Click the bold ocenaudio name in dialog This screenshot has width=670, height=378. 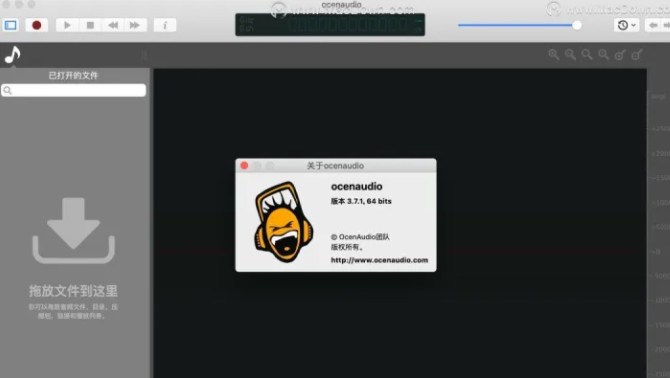[357, 186]
